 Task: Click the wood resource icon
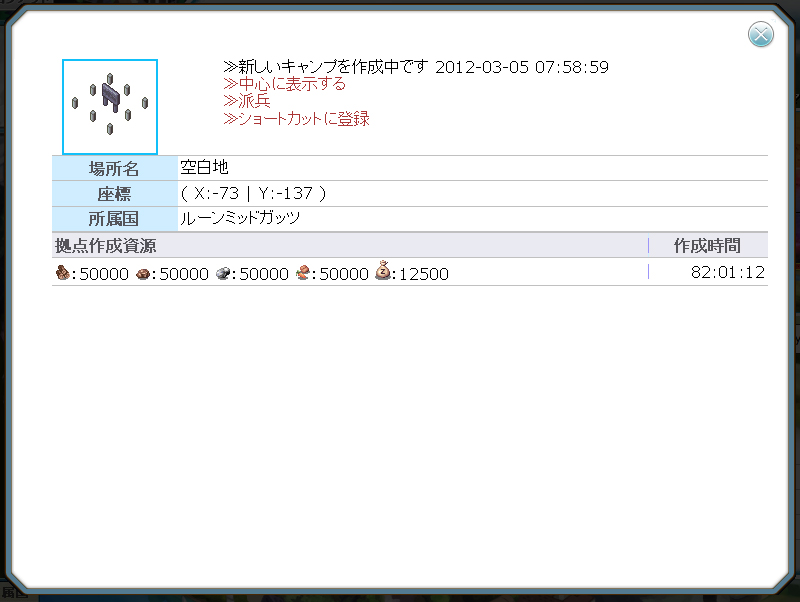63,273
